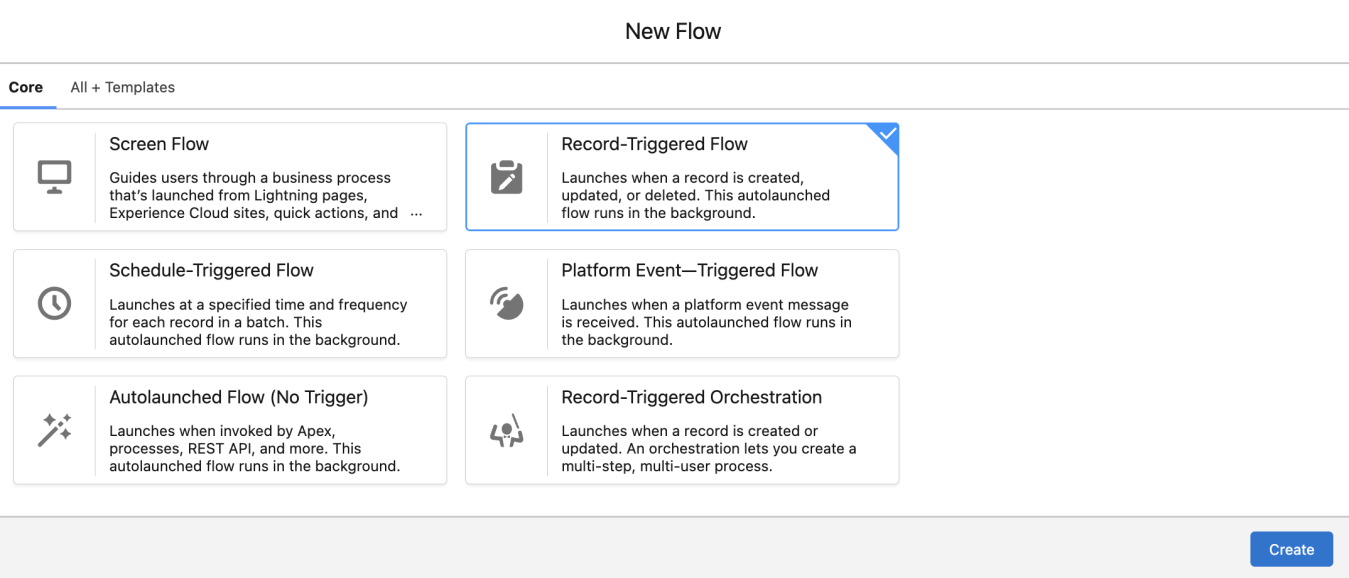This screenshot has height=578, width=1349.
Task: Click description 'Launches when a record is created, updated, or deleted'
Action: 696,195
